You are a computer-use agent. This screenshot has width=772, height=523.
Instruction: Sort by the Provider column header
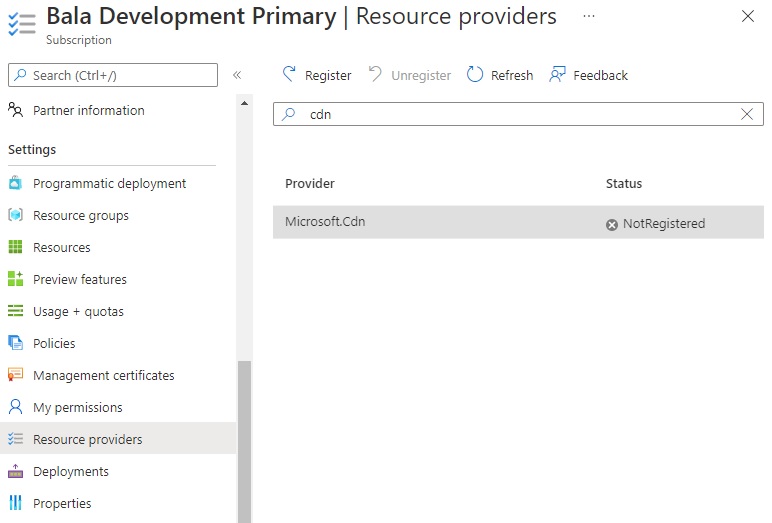click(310, 184)
